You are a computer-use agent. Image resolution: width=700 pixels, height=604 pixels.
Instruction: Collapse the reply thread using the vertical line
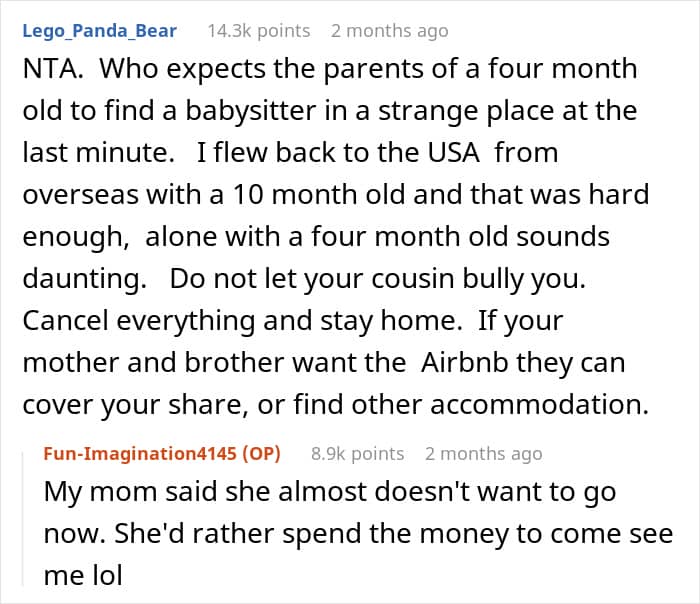(x=23, y=518)
